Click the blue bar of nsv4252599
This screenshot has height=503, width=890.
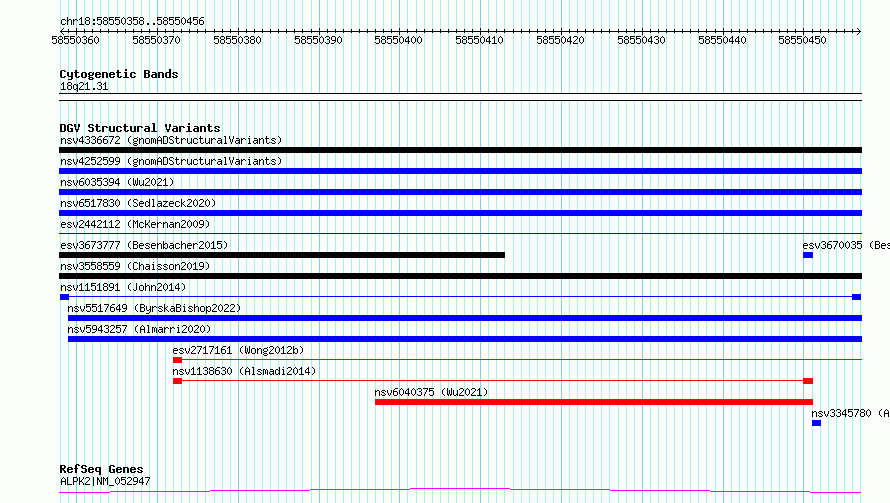click(460, 171)
